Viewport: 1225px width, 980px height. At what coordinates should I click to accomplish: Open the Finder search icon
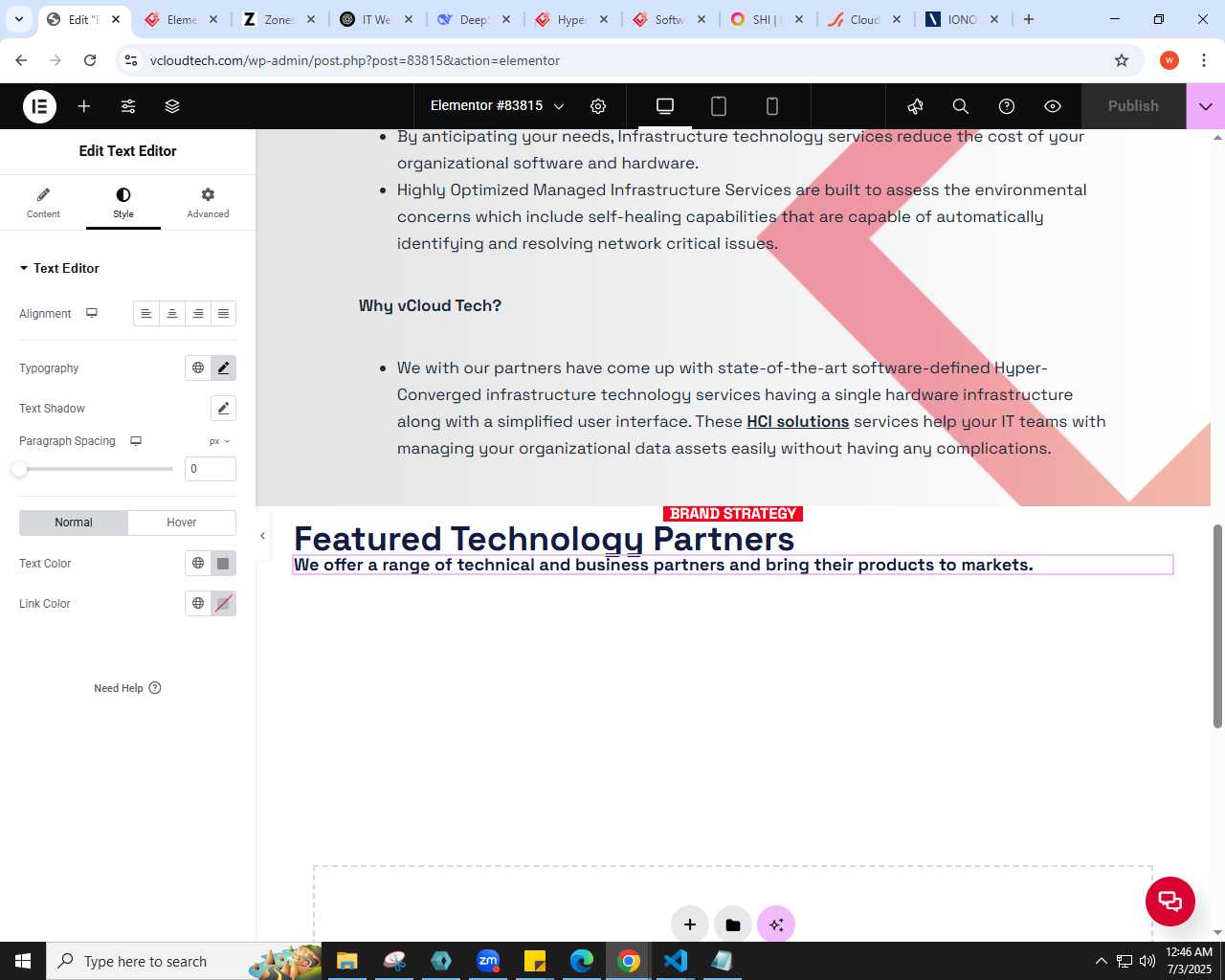tap(961, 106)
